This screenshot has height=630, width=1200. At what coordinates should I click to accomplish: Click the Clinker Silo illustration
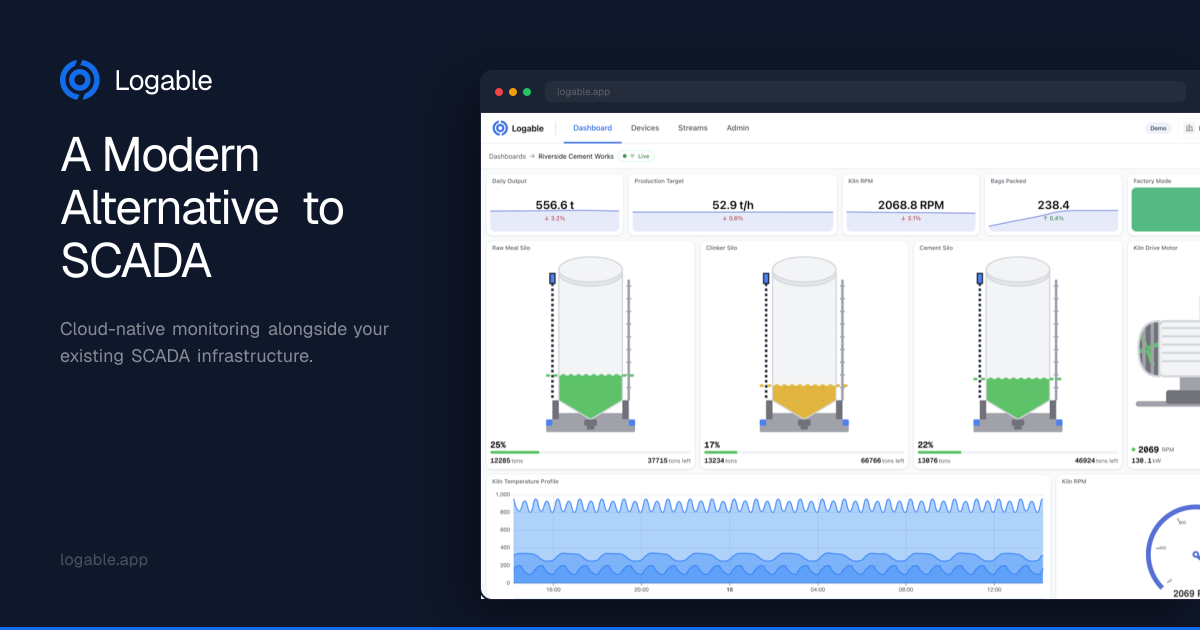(803, 344)
